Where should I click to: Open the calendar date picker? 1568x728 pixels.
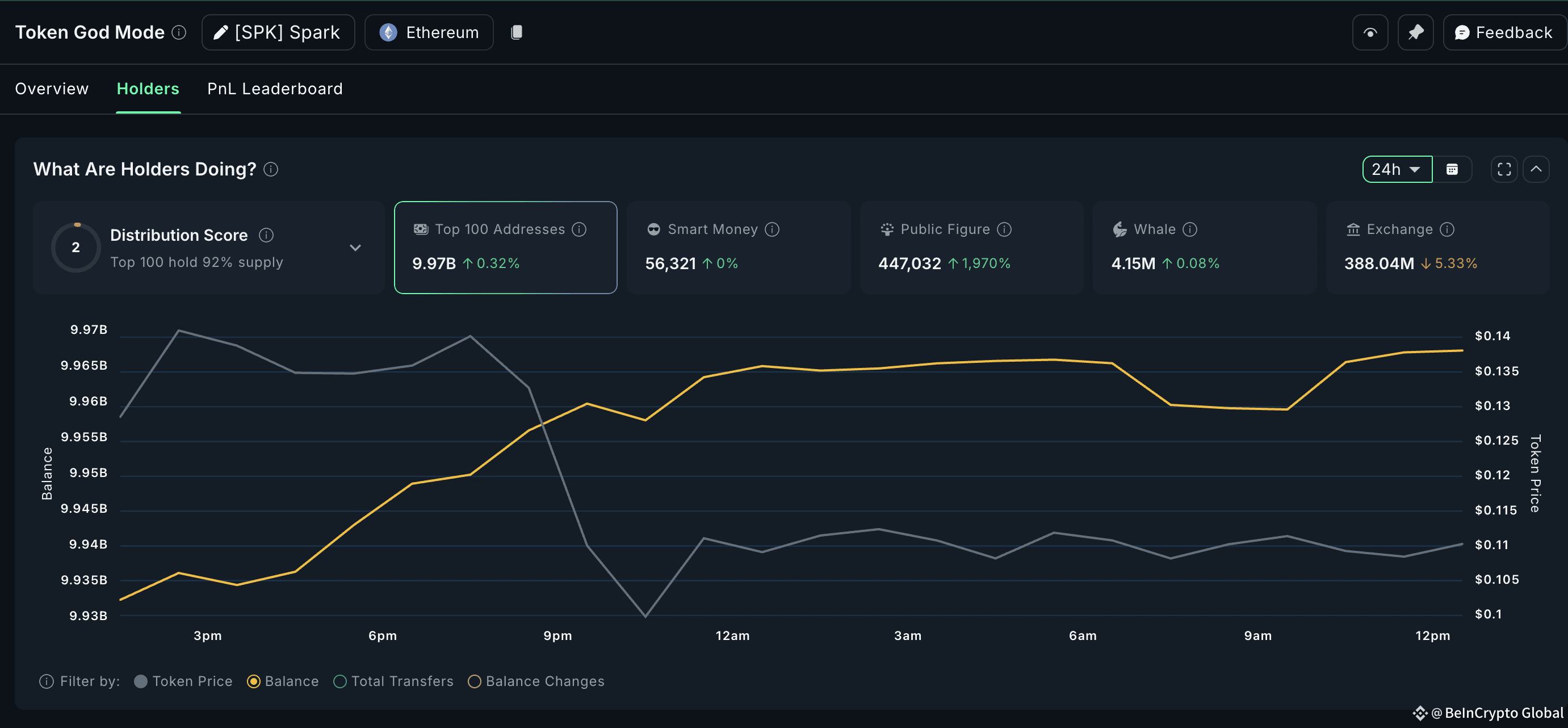(1454, 169)
